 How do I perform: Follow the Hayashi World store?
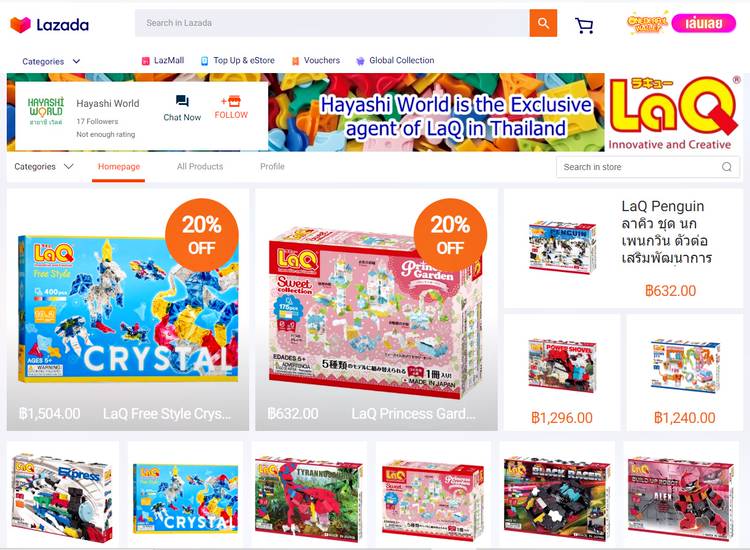[x=231, y=108]
